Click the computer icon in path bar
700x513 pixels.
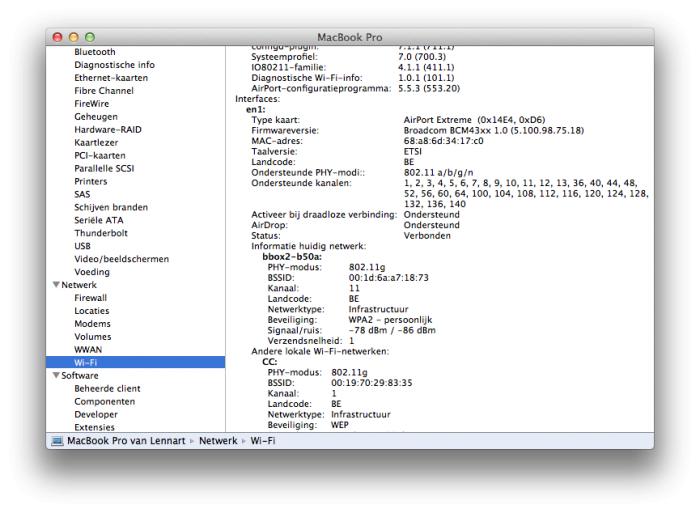pos(58,441)
